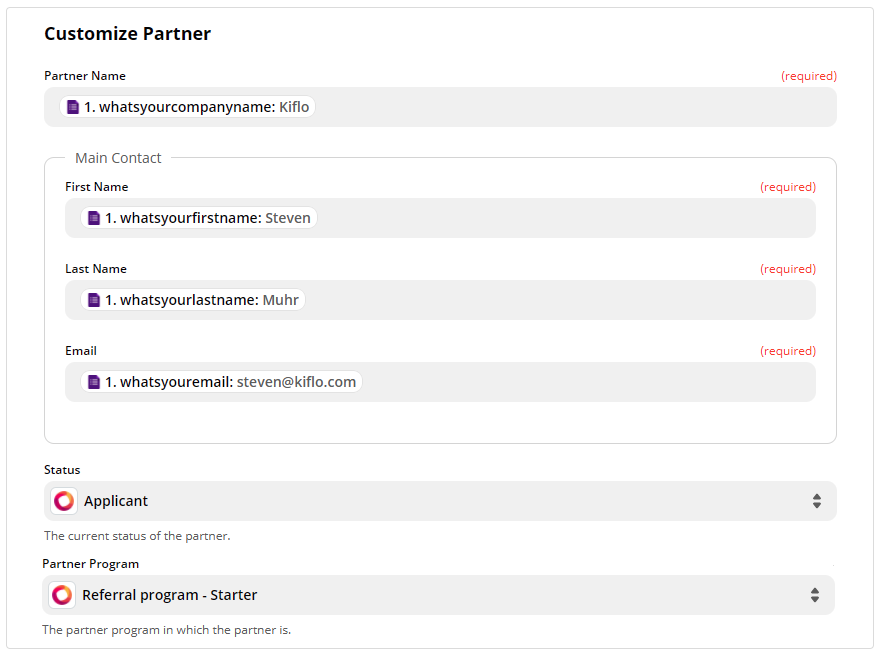Click the Main Contact group label
This screenshot has height=658, width=881.
(x=118, y=158)
